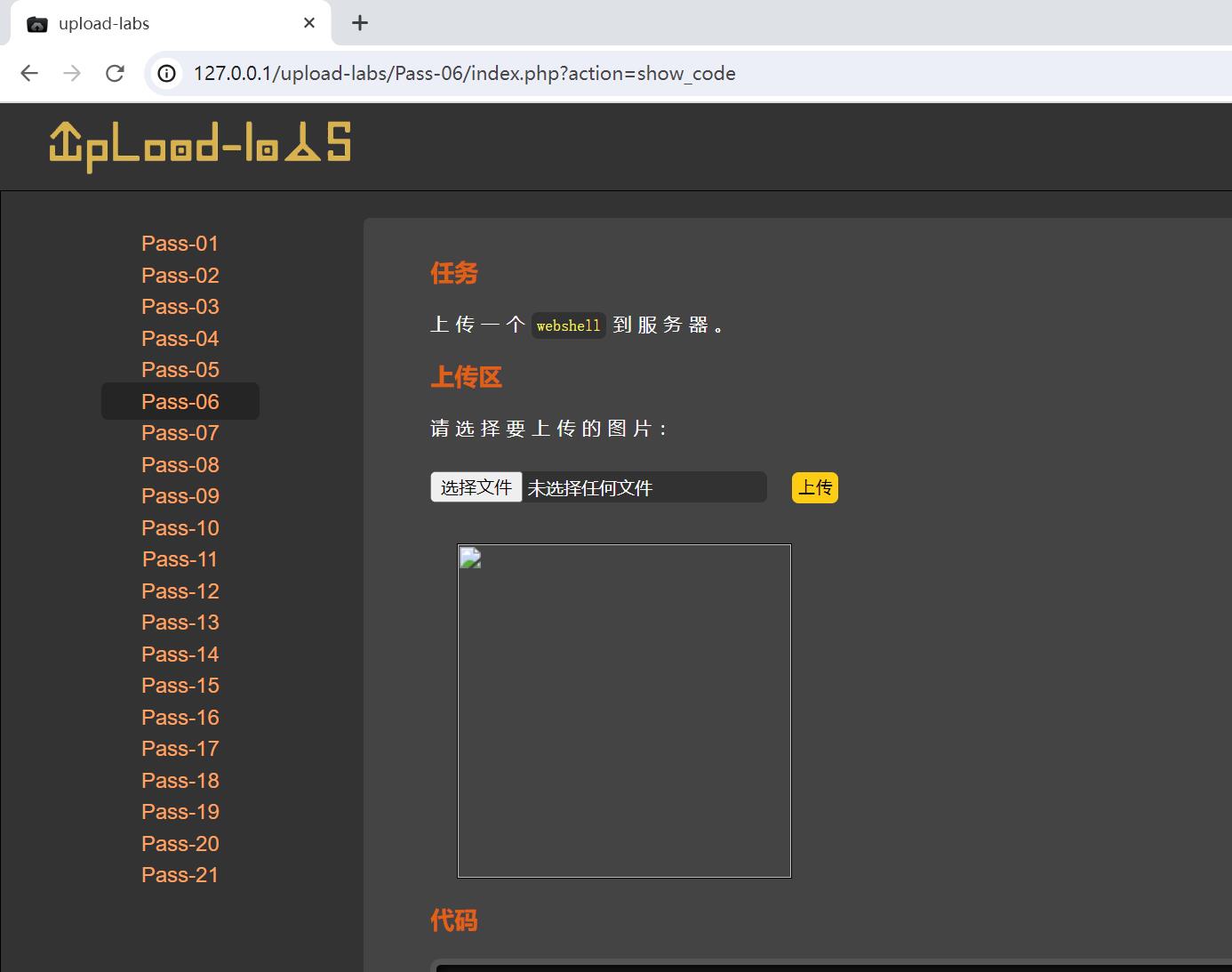
Task: Click the 请选择要上传的图片 prompt text
Action: coord(548,429)
